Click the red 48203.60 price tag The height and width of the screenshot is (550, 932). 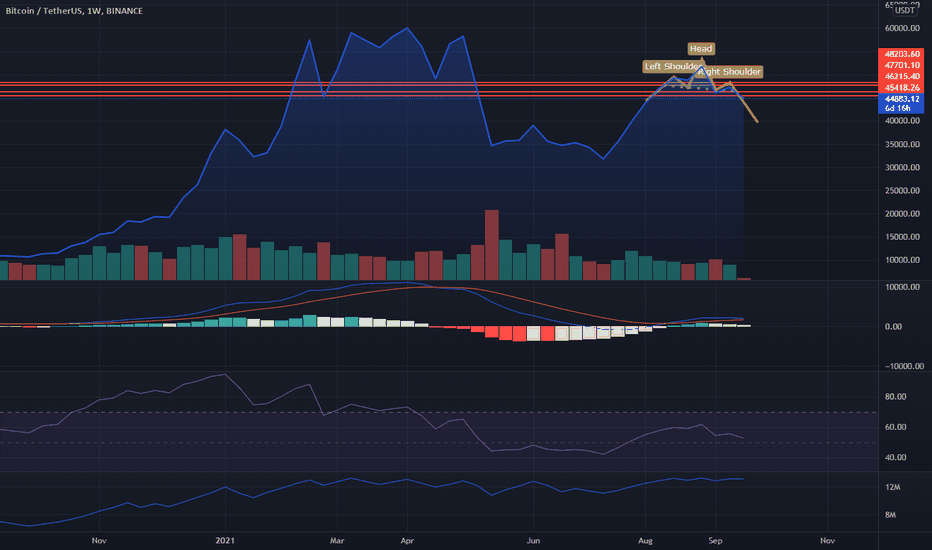coord(901,54)
